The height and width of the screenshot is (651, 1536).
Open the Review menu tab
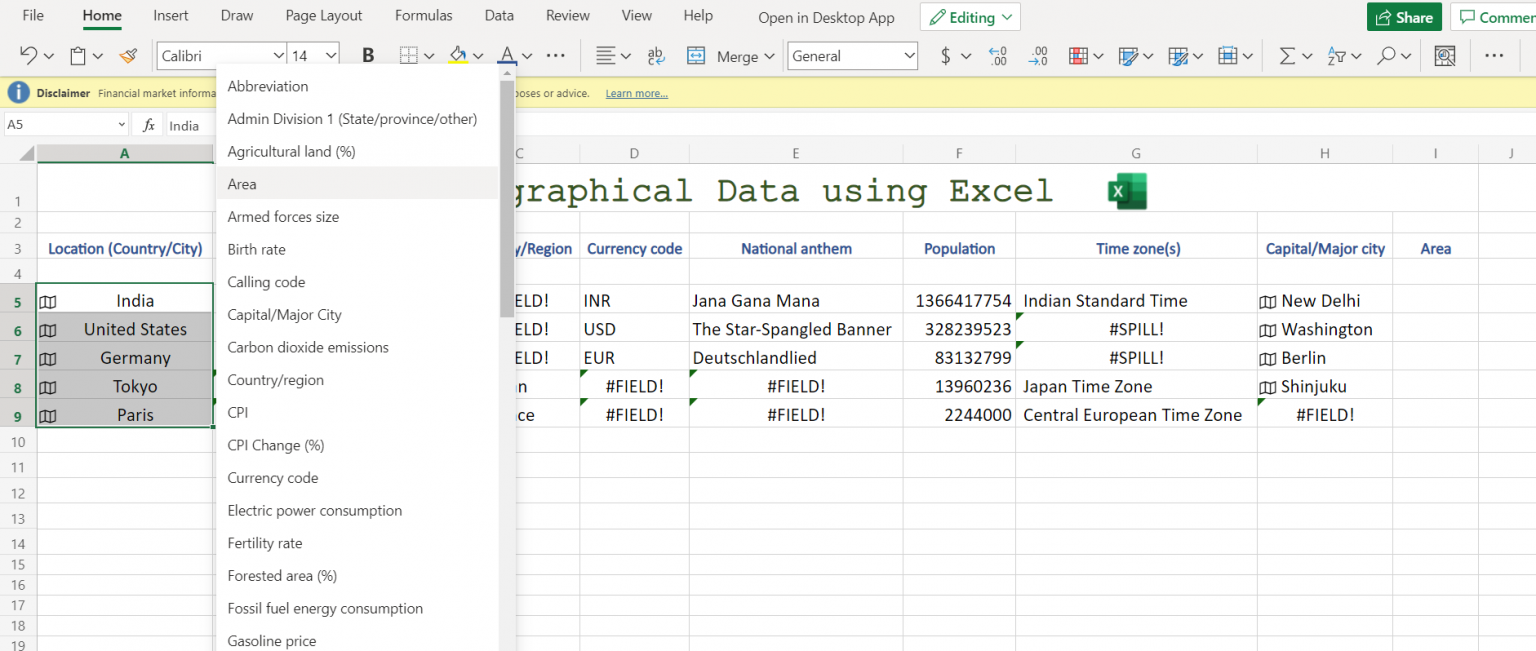coord(567,15)
